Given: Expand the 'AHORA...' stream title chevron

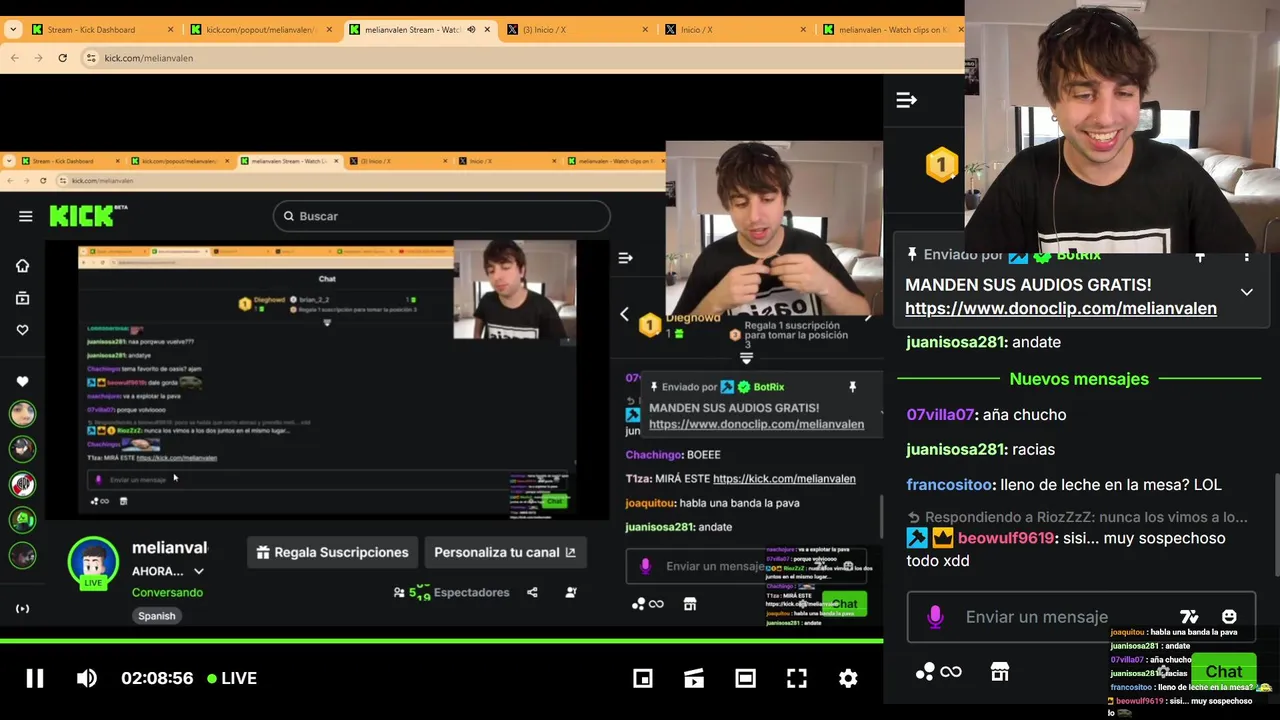Looking at the screenshot, I should pos(199,571).
